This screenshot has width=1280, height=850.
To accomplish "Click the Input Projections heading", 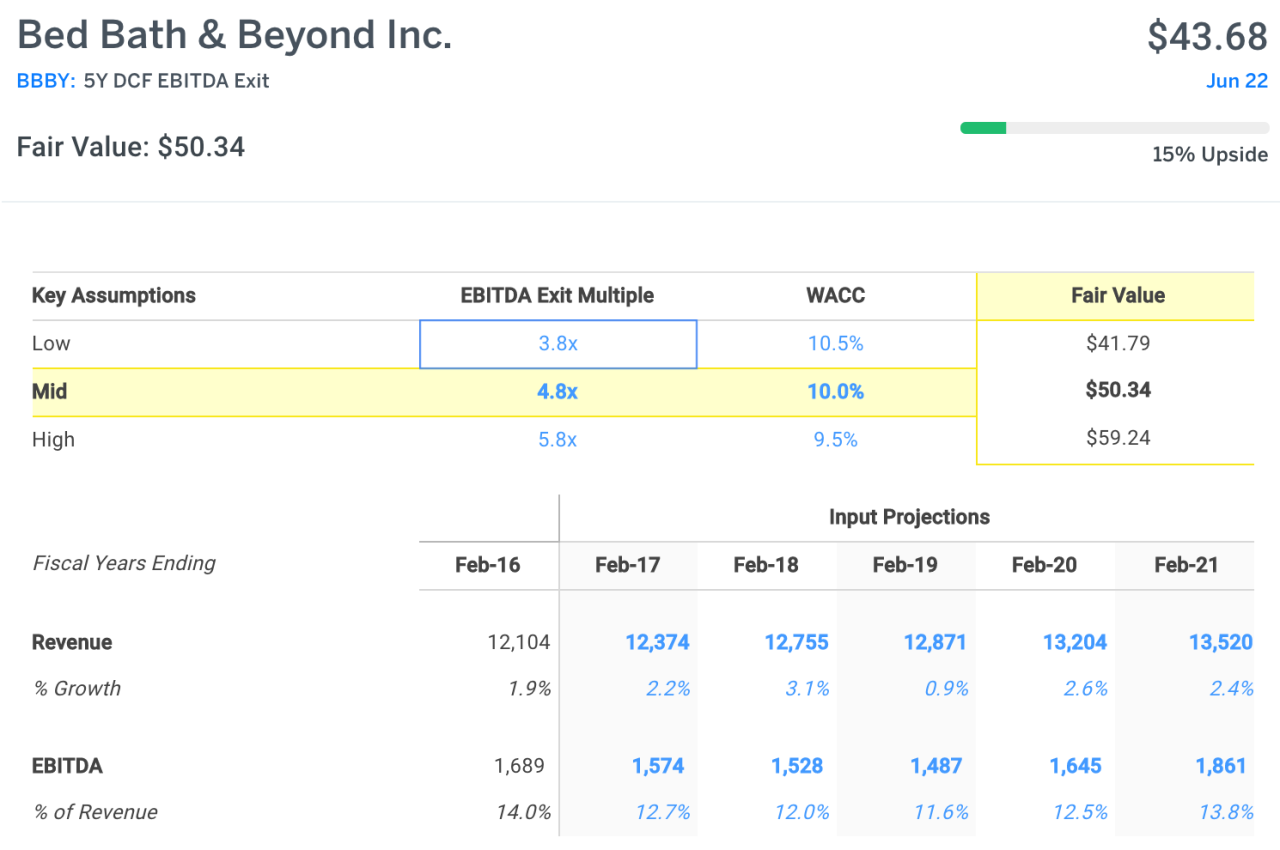I will point(909,517).
